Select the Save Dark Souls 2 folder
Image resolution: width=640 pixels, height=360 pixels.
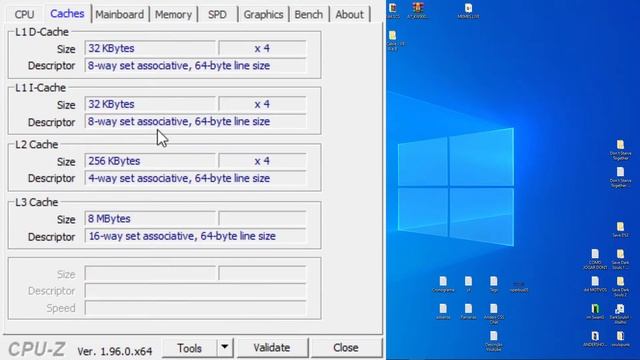[x=620, y=286]
